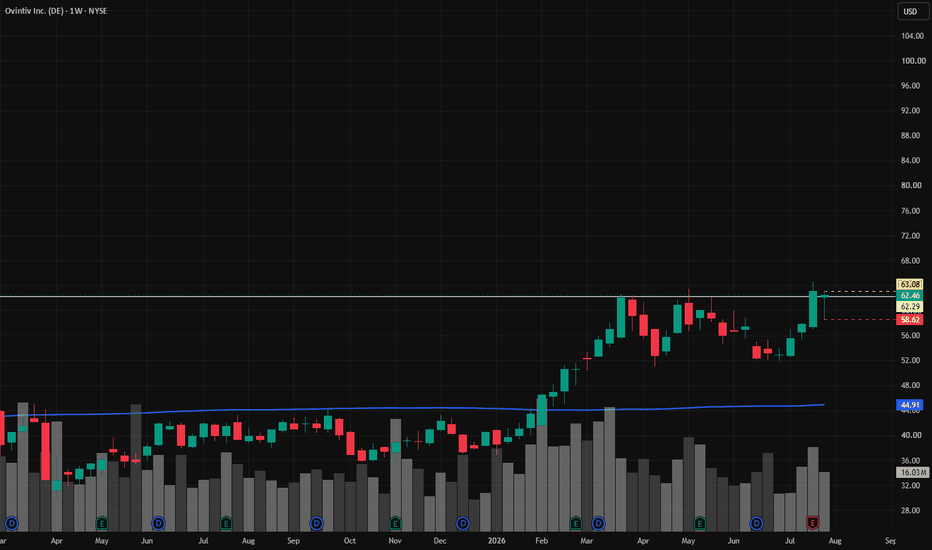Open the USD currency selector
Image resolution: width=932 pixels, height=550 pixels.
pyautogui.click(x=911, y=11)
